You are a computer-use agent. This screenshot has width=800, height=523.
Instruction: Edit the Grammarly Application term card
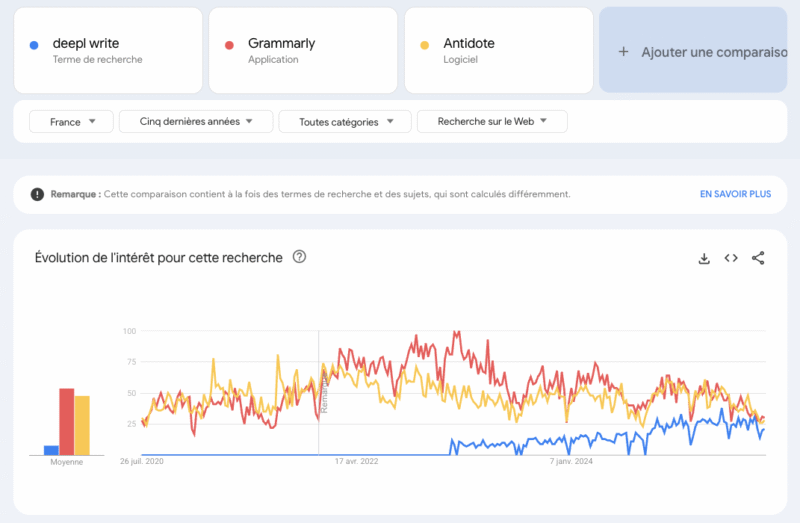click(x=303, y=50)
